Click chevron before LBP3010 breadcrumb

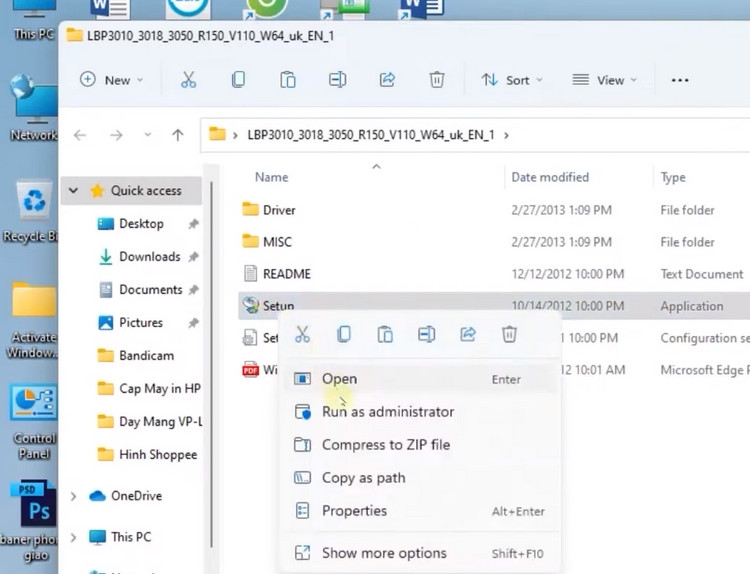tap(235, 135)
